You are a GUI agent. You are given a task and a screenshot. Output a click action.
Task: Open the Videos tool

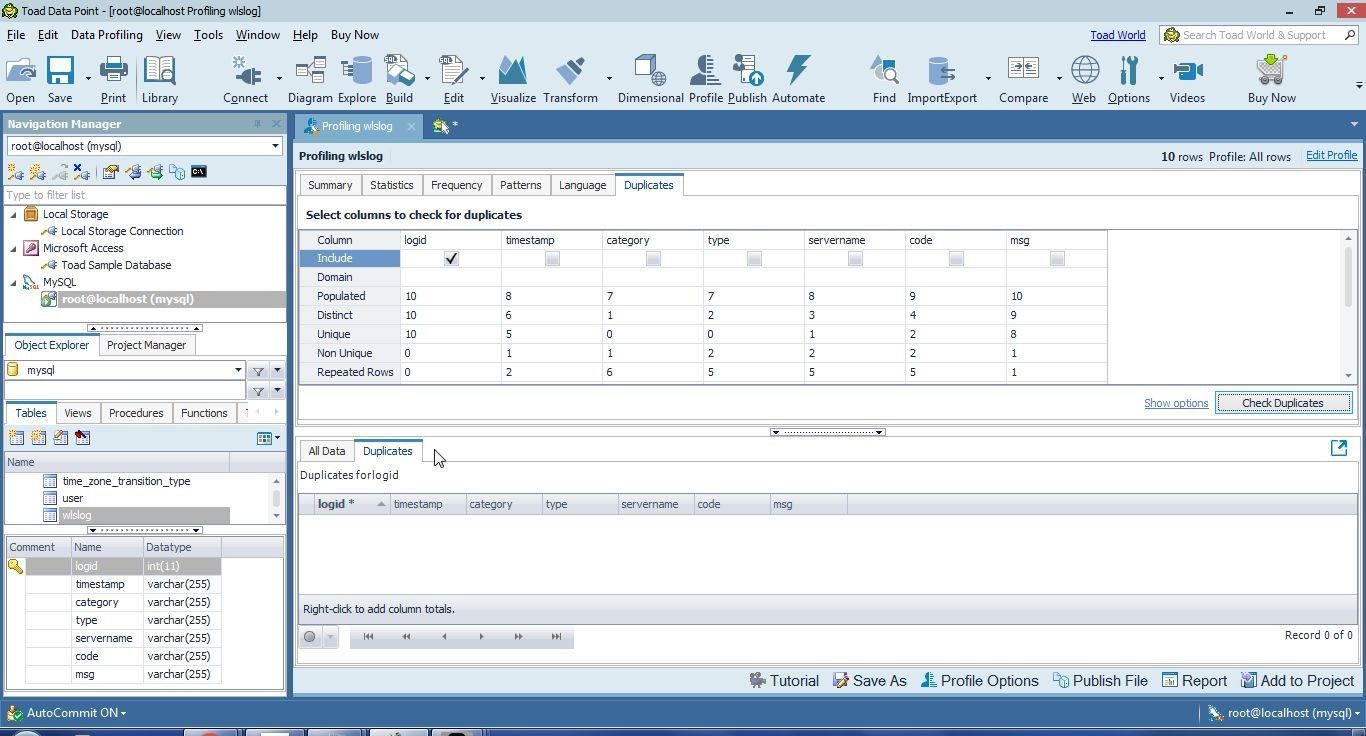coord(1187,79)
